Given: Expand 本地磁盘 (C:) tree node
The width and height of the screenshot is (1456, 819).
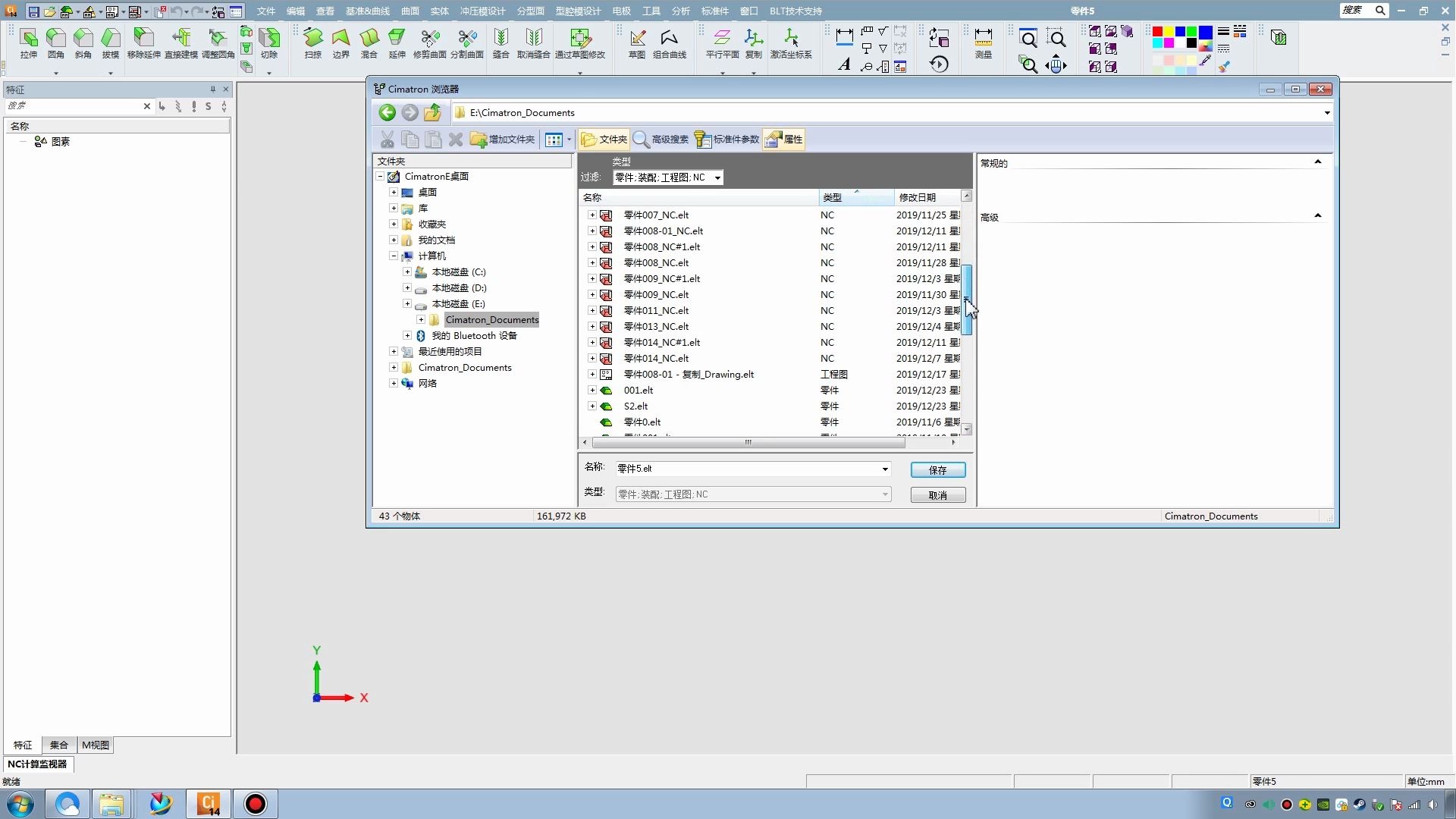Looking at the screenshot, I should click(407, 271).
